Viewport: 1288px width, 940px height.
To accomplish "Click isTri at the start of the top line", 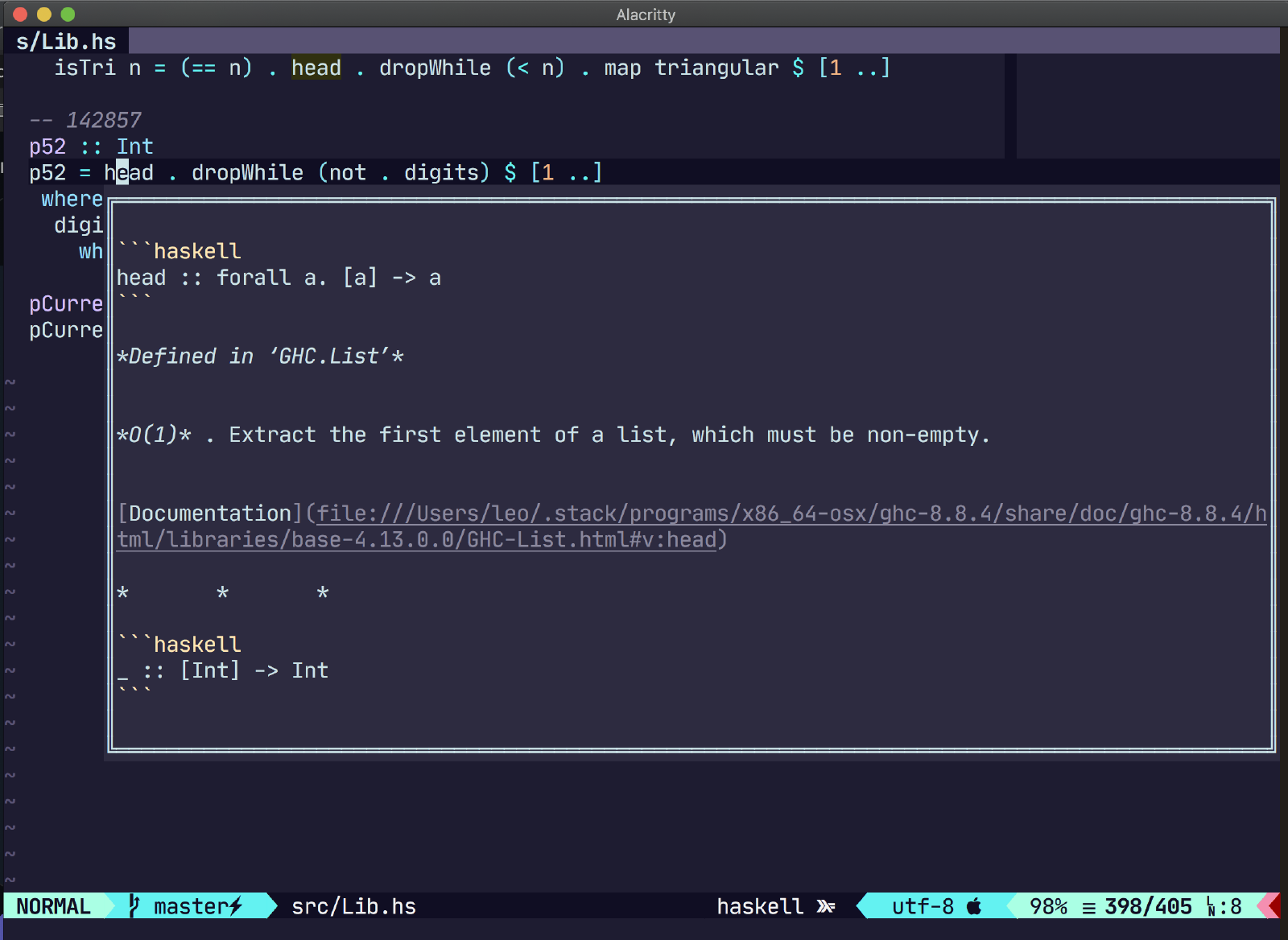I will pos(85,68).
